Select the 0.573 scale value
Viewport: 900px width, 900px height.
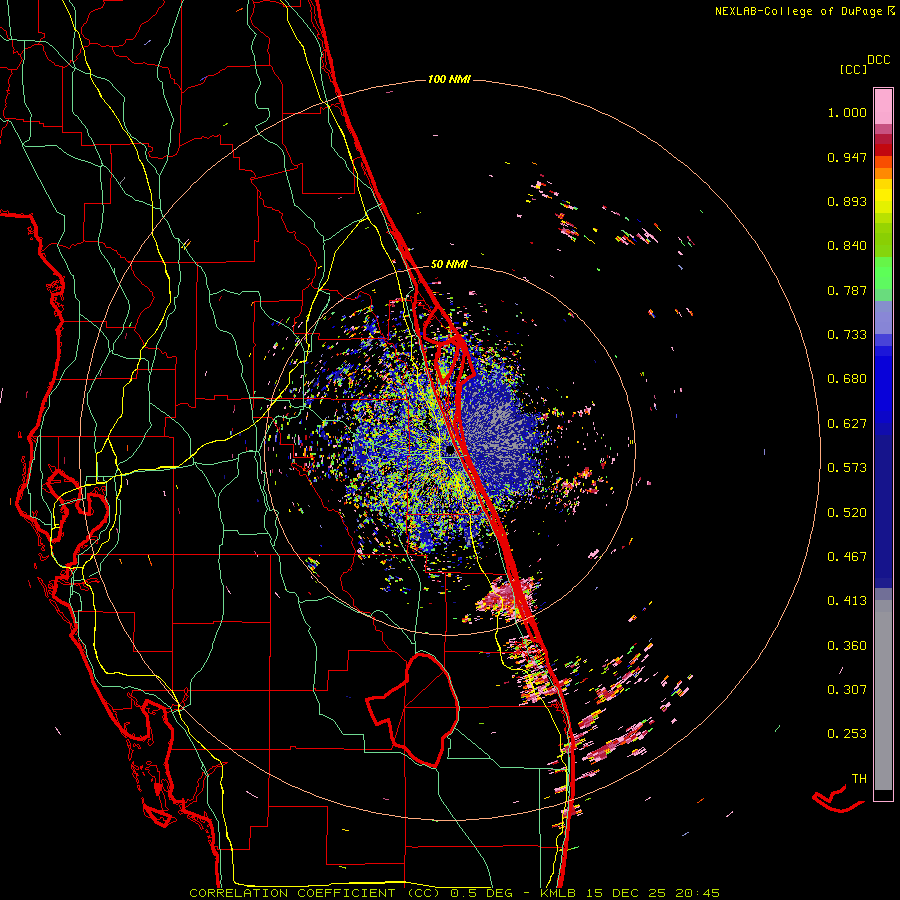coord(847,468)
